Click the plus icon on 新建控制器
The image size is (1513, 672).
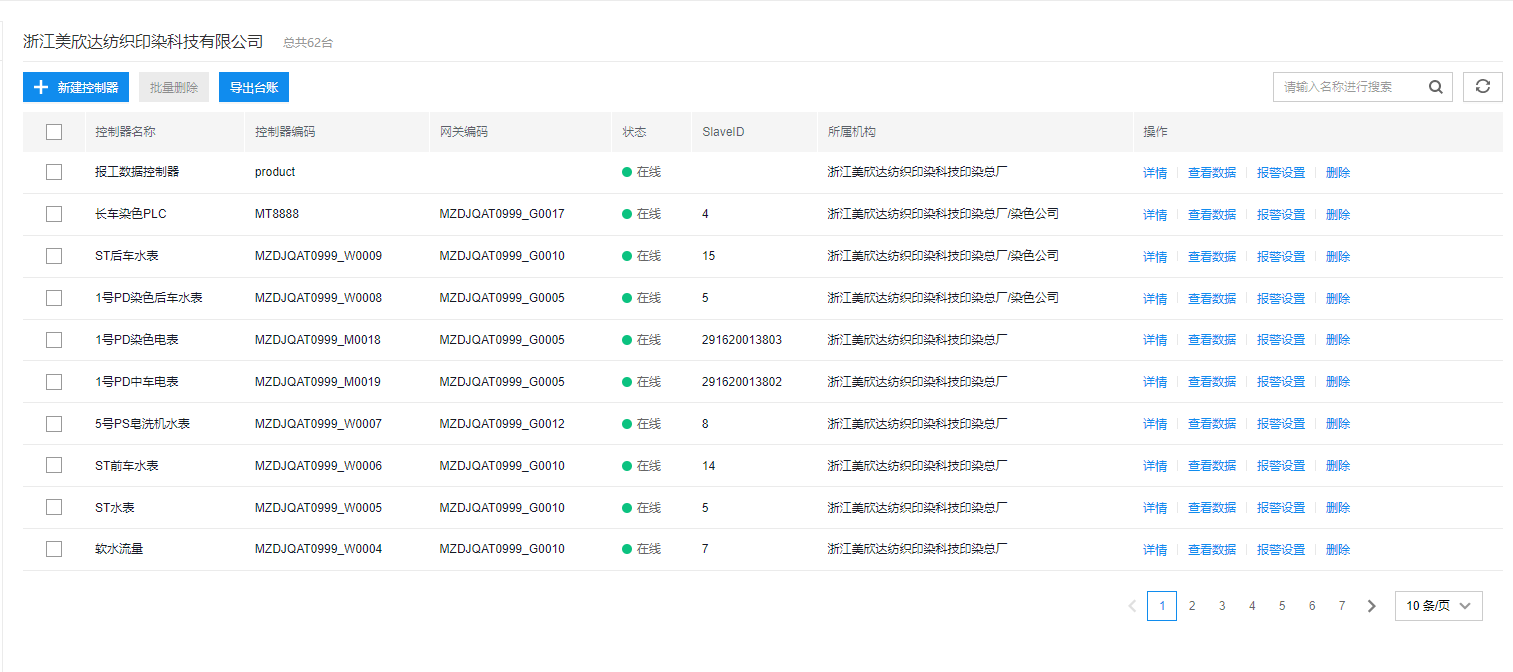(41, 87)
